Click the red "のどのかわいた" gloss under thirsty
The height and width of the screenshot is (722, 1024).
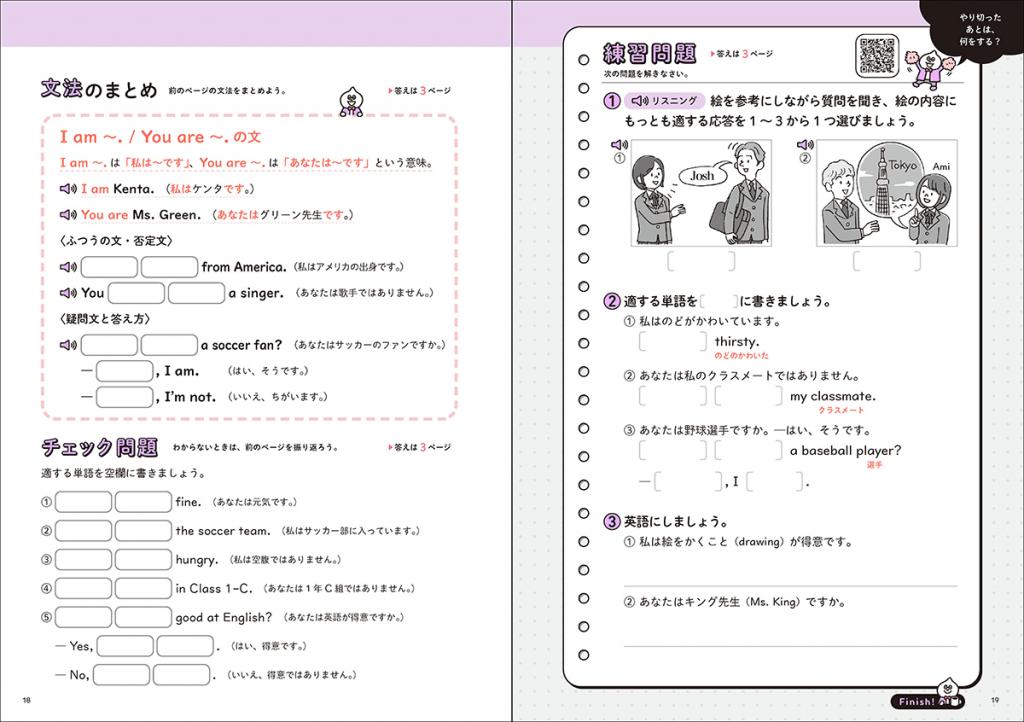pos(741,356)
